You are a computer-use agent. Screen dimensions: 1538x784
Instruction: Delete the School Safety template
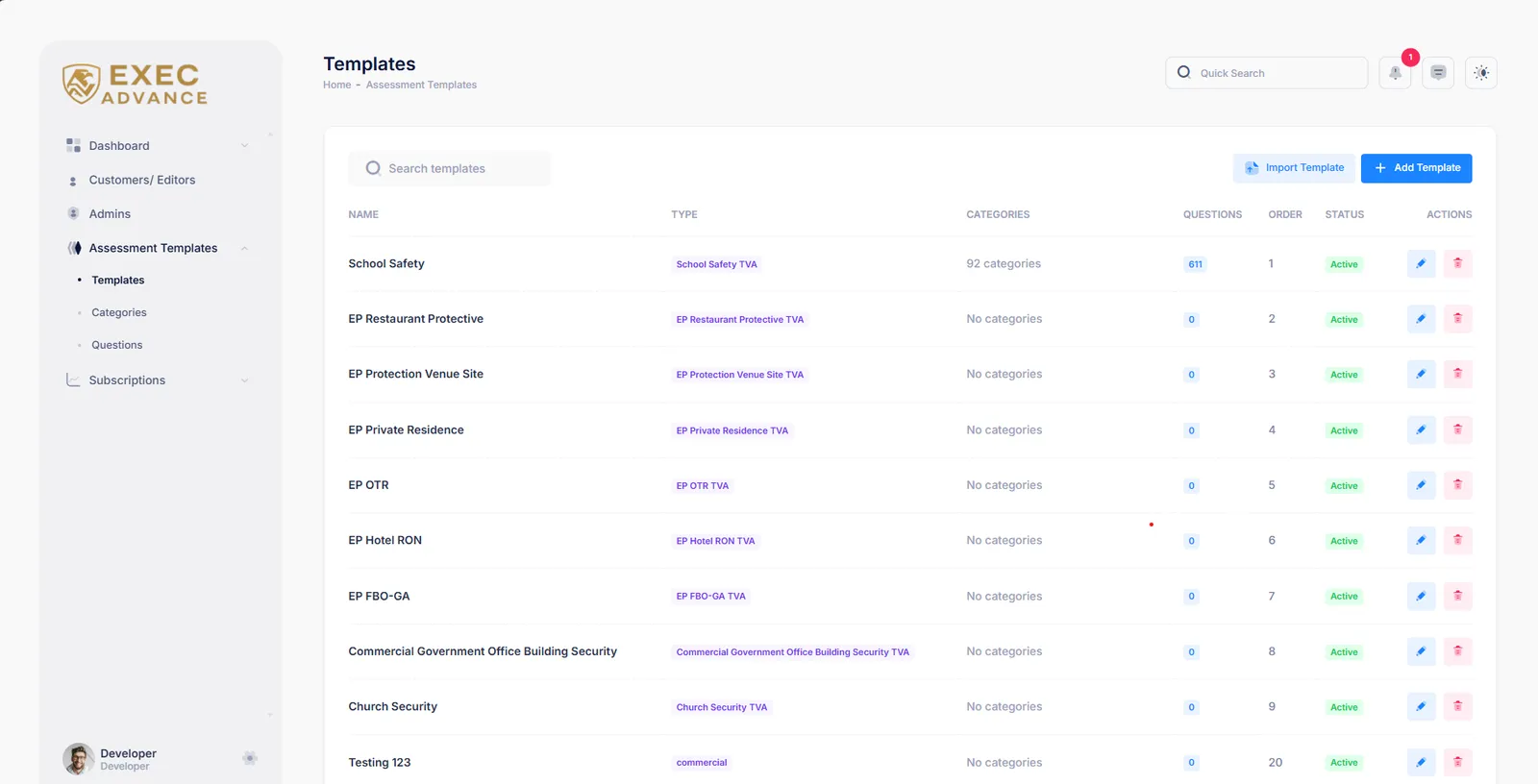coord(1457,263)
